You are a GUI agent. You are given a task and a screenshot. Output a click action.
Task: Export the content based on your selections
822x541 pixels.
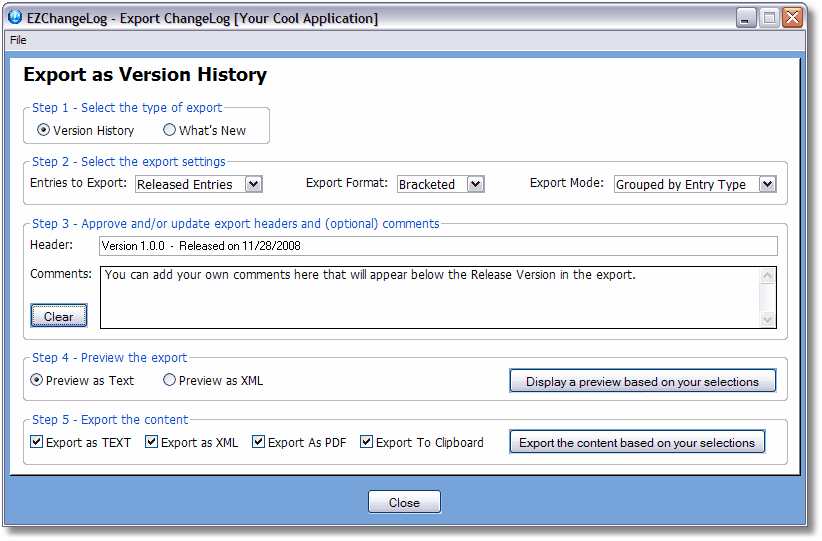point(637,442)
